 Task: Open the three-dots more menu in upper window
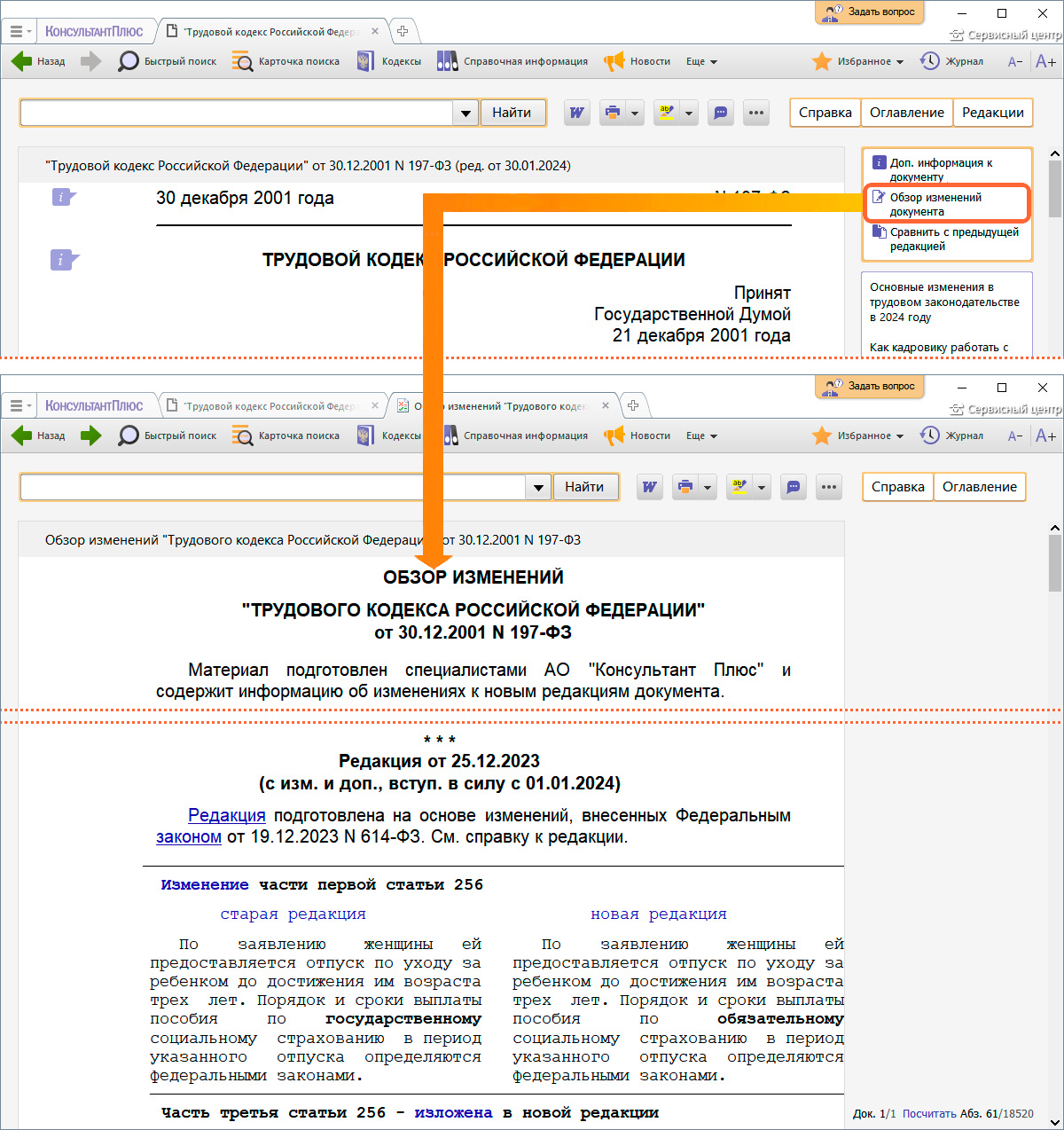click(x=755, y=113)
